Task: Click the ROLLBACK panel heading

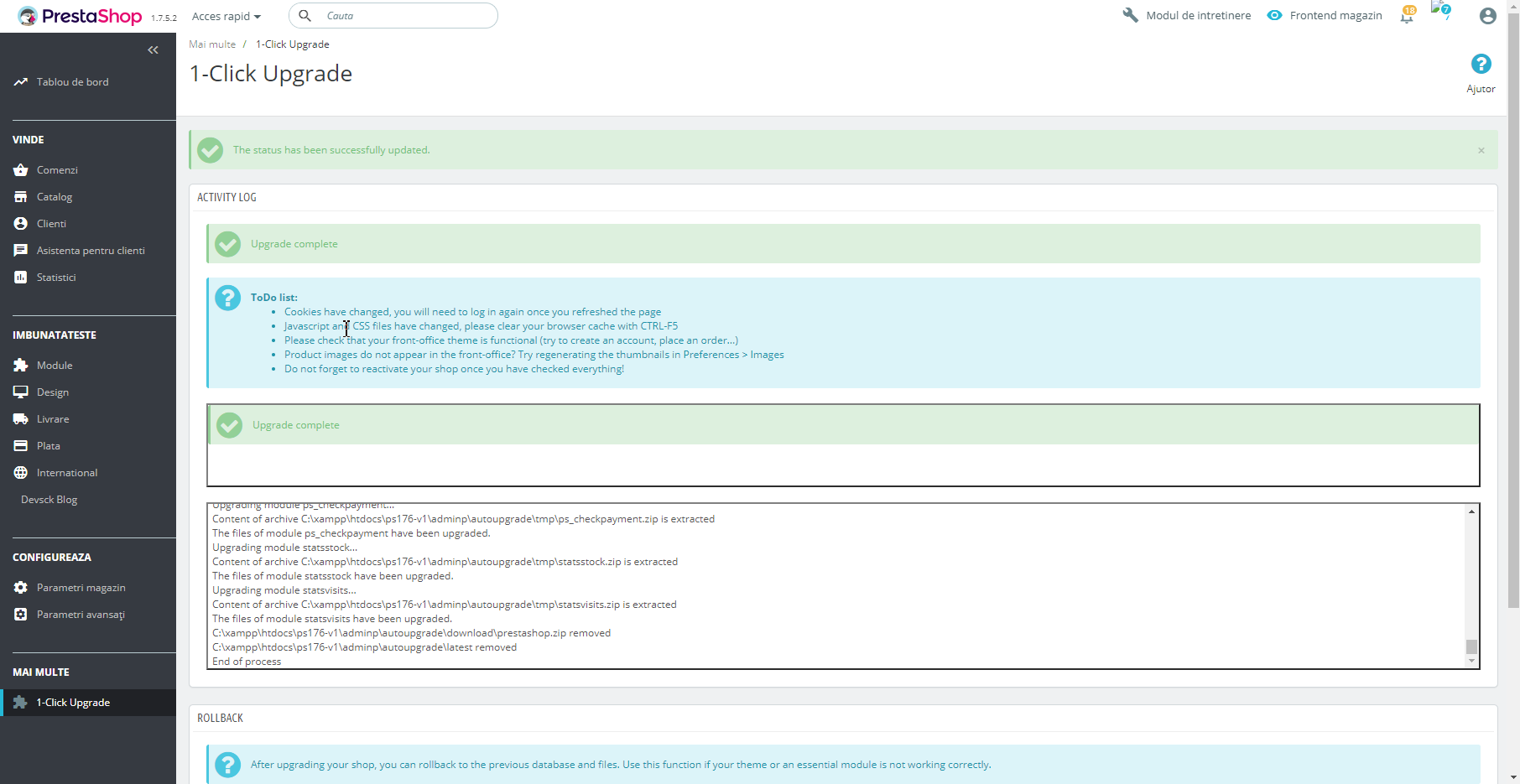Action: pyautogui.click(x=220, y=719)
